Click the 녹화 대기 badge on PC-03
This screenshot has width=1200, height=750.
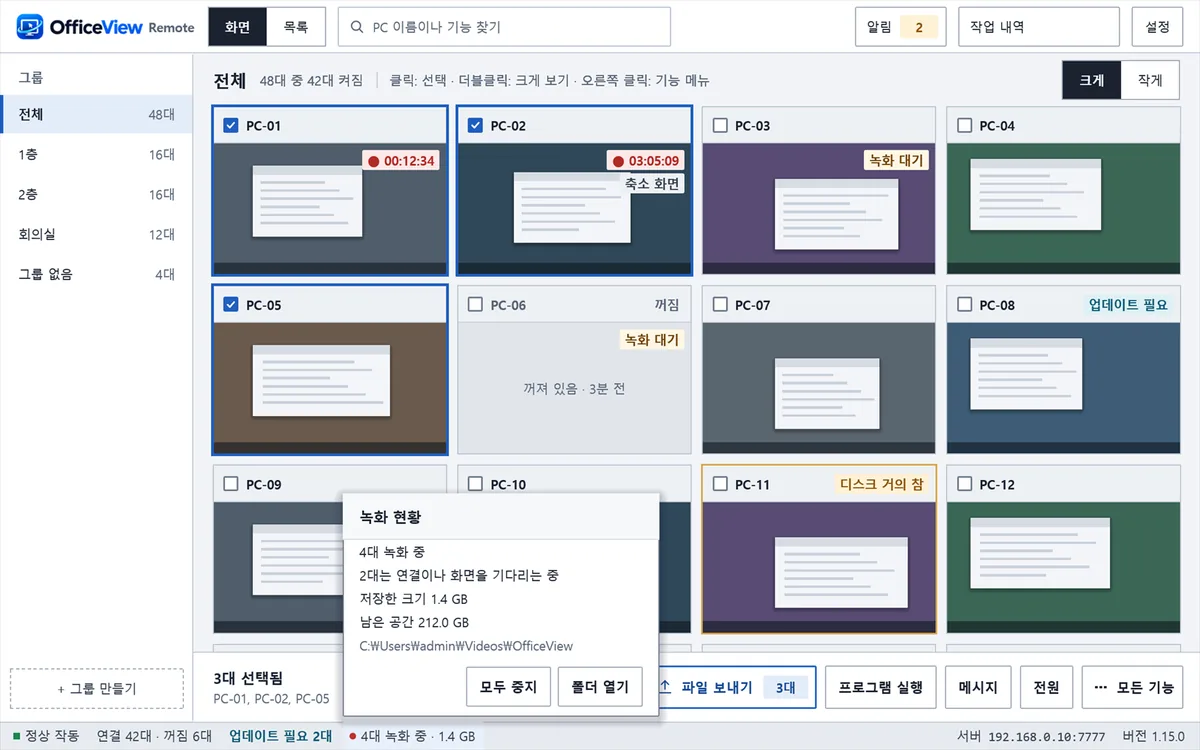pyautogui.click(x=896, y=160)
